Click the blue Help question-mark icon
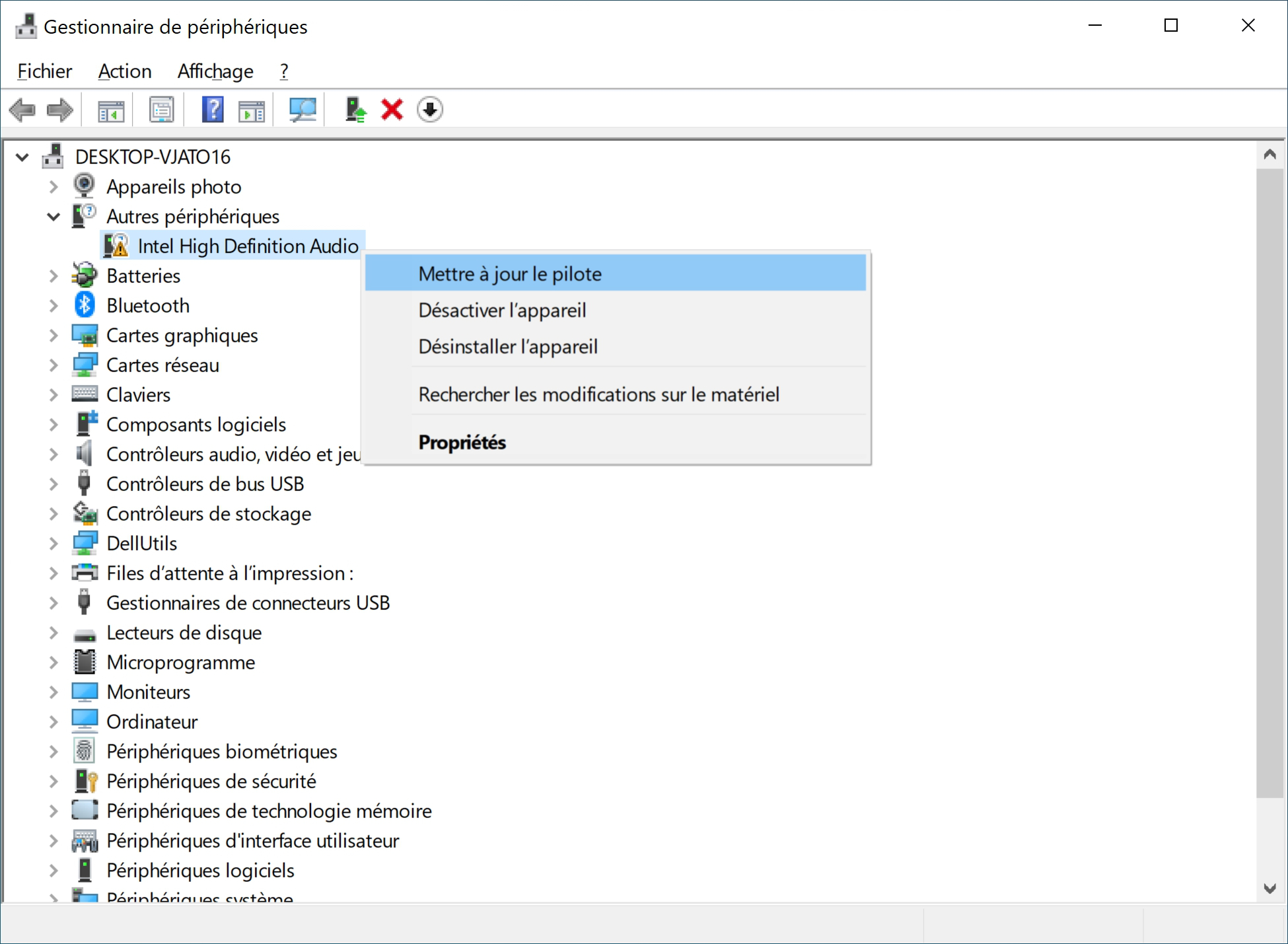The image size is (1288, 944). pyautogui.click(x=213, y=110)
